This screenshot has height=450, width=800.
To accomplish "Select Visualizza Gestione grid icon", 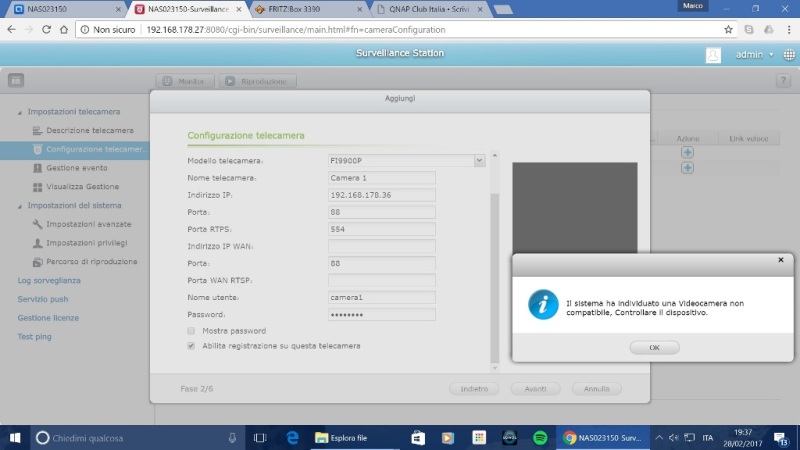I will tap(38, 187).
